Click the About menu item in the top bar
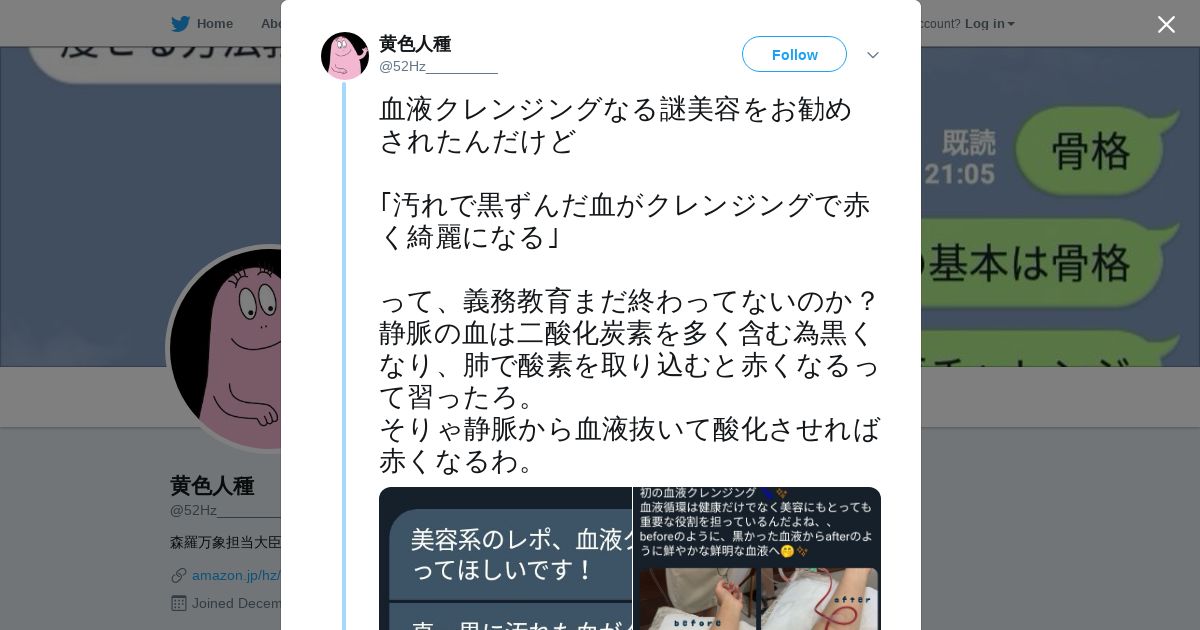 tap(271, 24)
